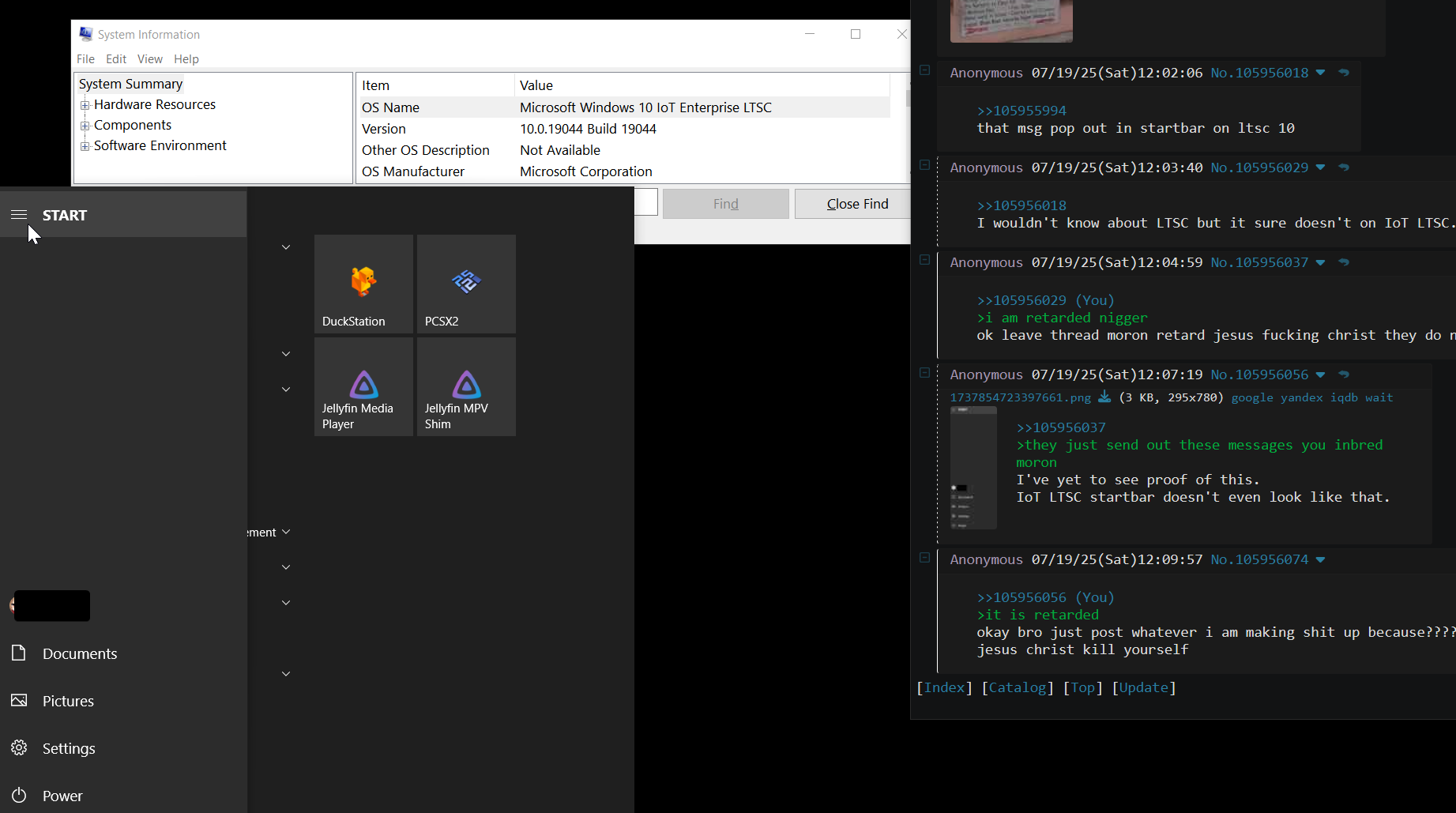The image size is (1456, 813).
Task: Click the Start hamburger menu icon
Action: point(19,215)
